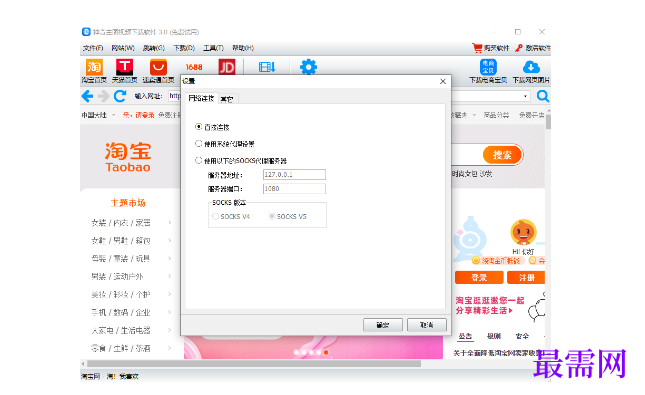Expand the 大家电 / 生活电器 category arrow
Image resolution: width=645 pixels, height=395 pixels.
[169, 330]
